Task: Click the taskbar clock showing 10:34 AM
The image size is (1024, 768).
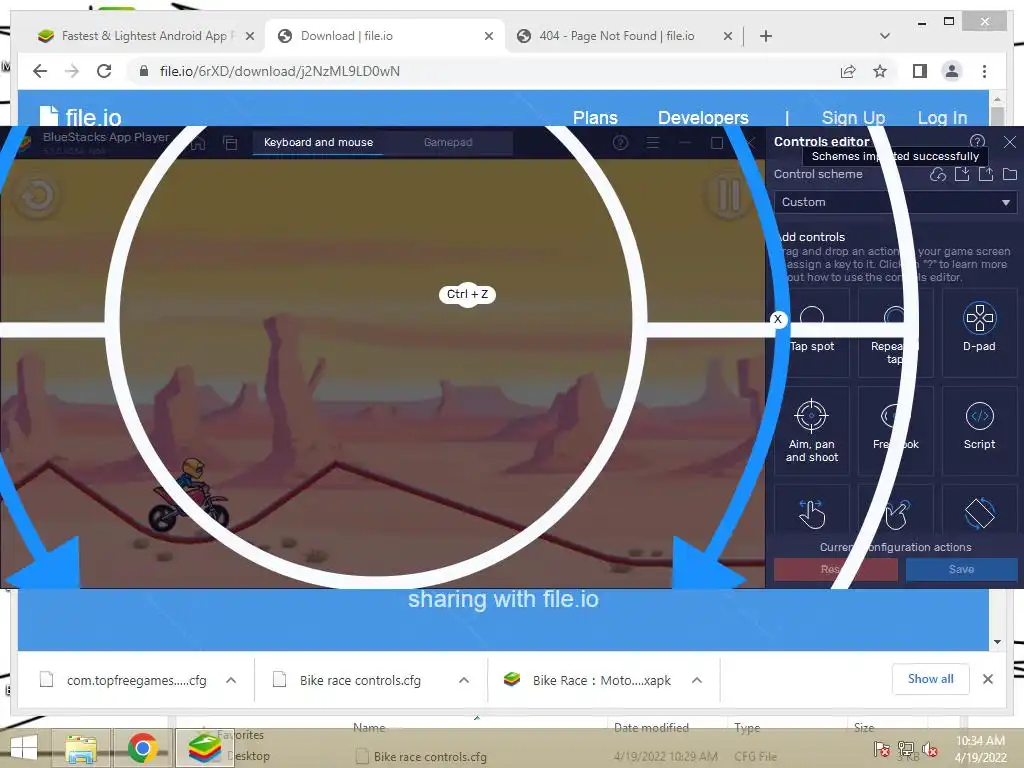Action: (x=980, y=749)
